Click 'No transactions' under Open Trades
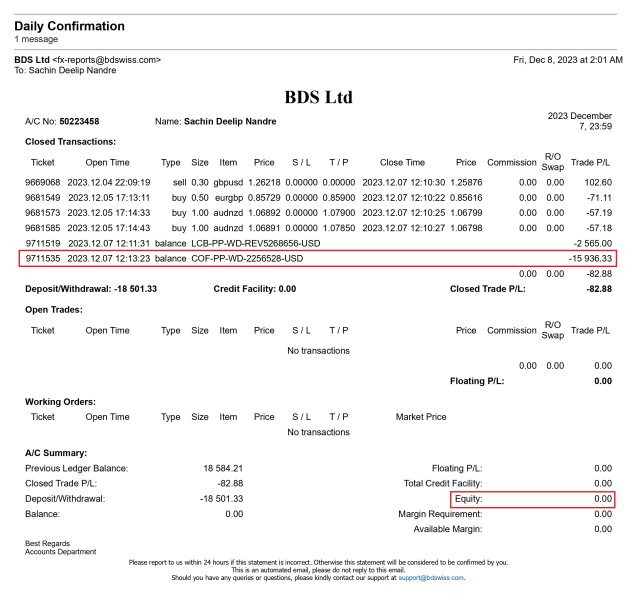The width and height of the screenshot is (639, 600). pyautogui.click(x=318, y=351)
